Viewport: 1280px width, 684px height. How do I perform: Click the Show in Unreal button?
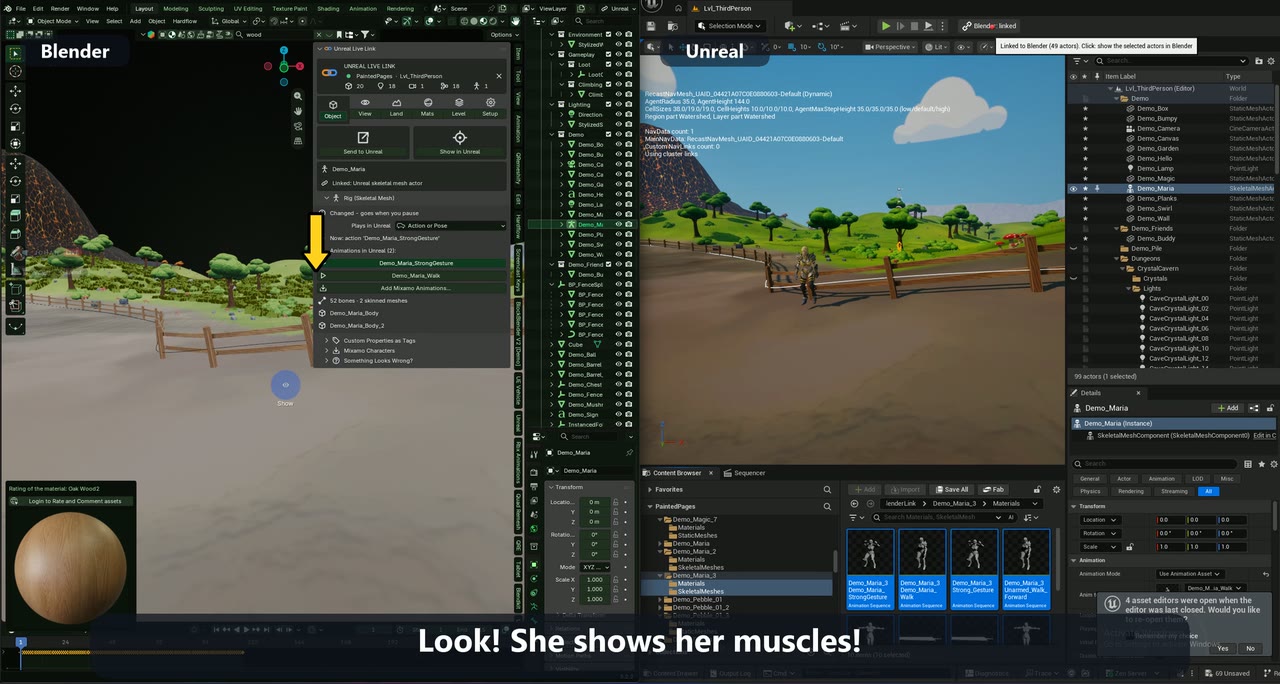(460, 142)
